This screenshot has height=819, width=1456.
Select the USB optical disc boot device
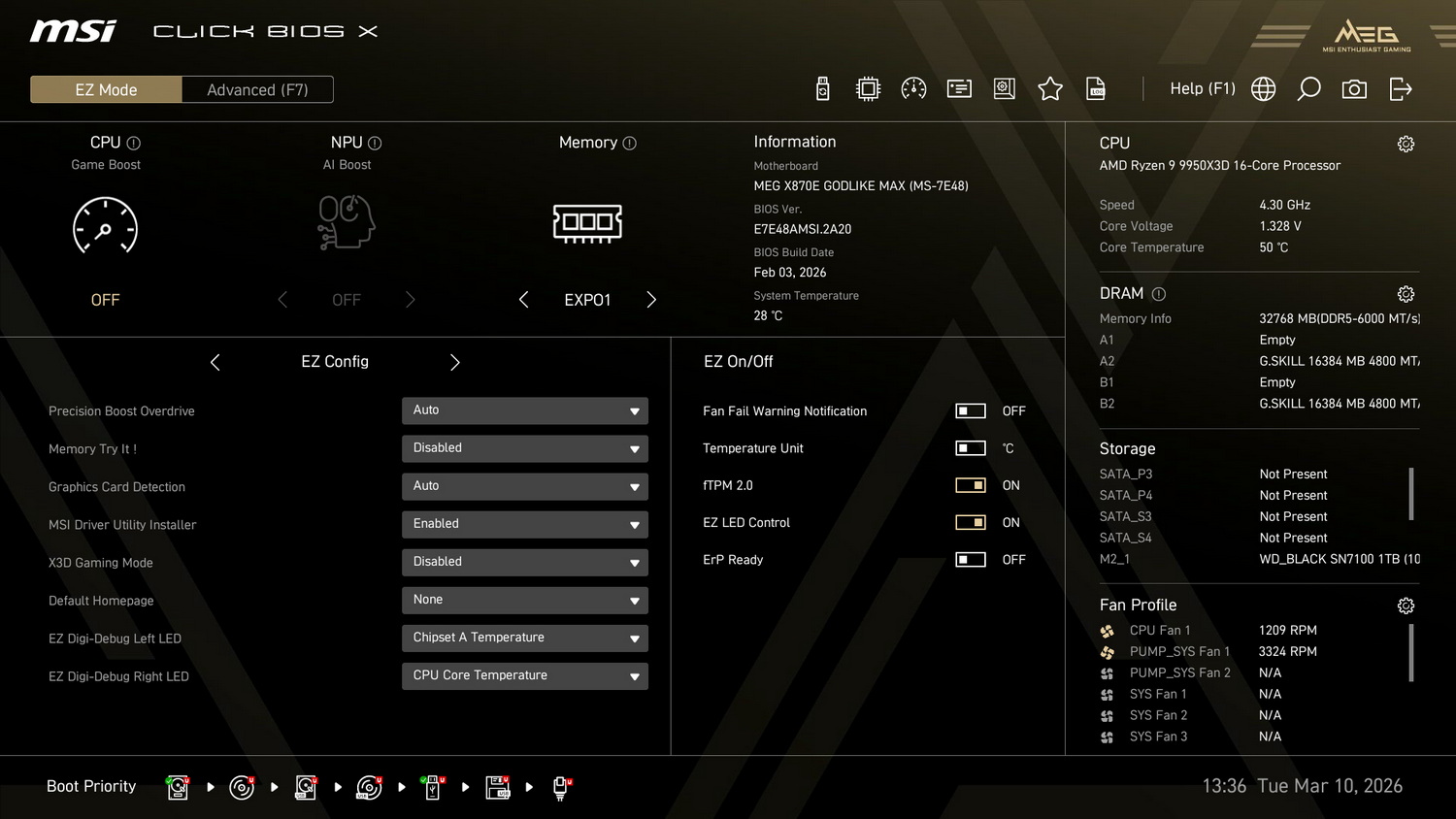[x=370, y=787]
